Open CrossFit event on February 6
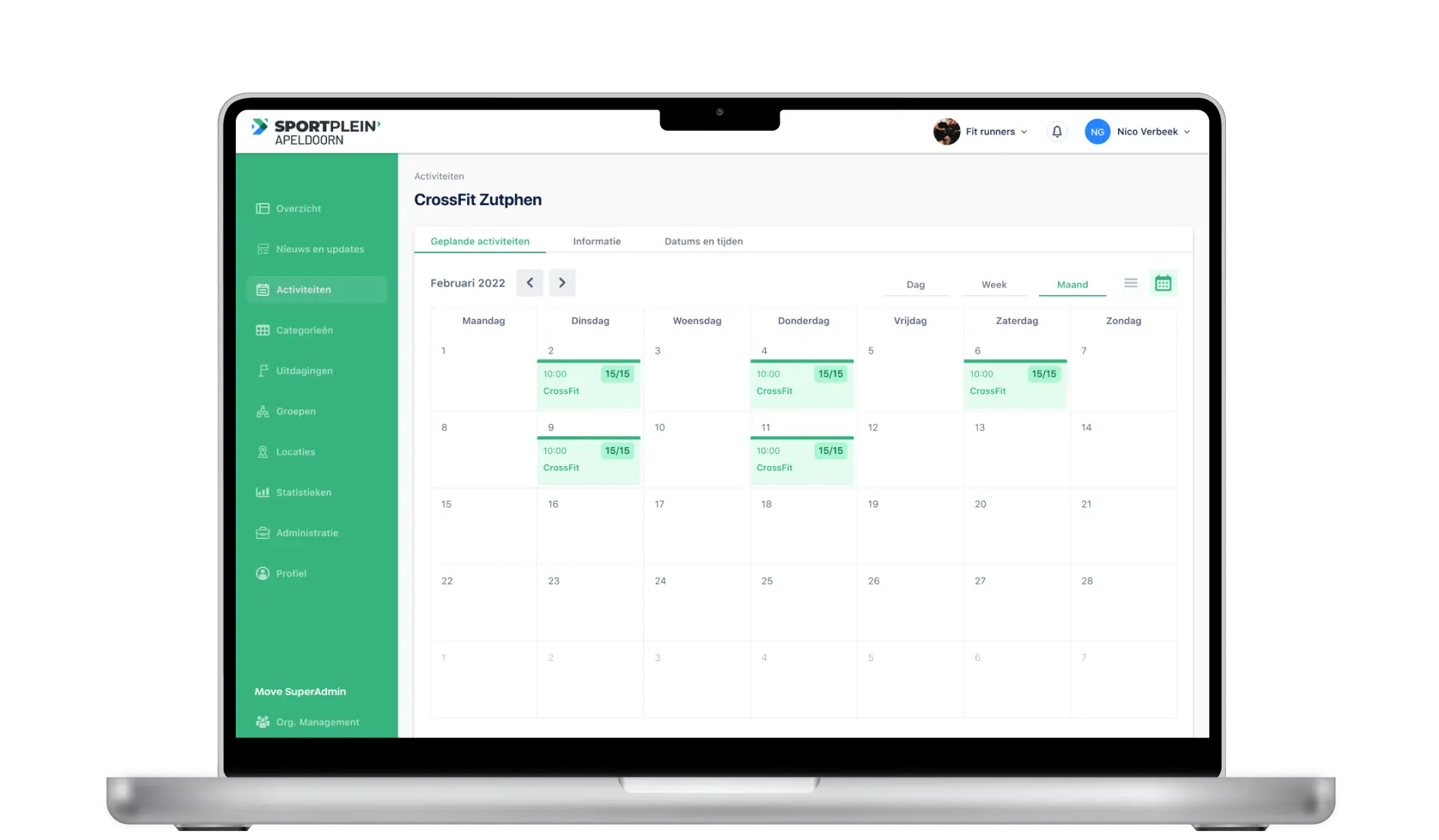This screenshot has width=1439, height=840. [x=1015, y=383]
